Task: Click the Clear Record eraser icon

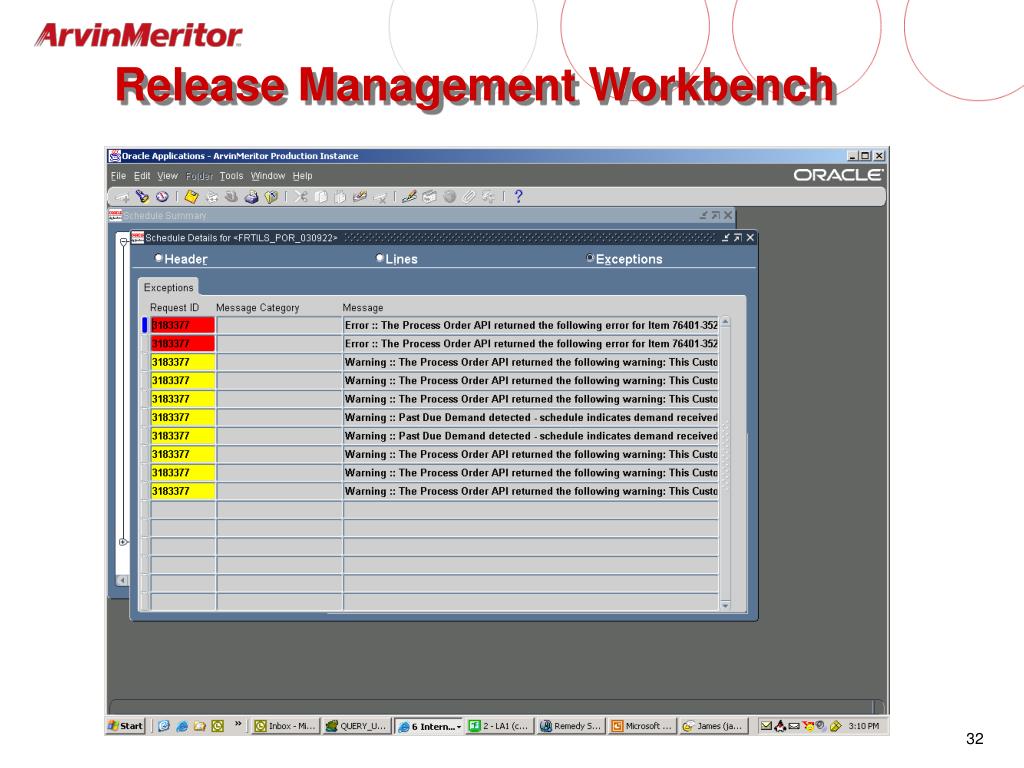Action: point(360,197)
